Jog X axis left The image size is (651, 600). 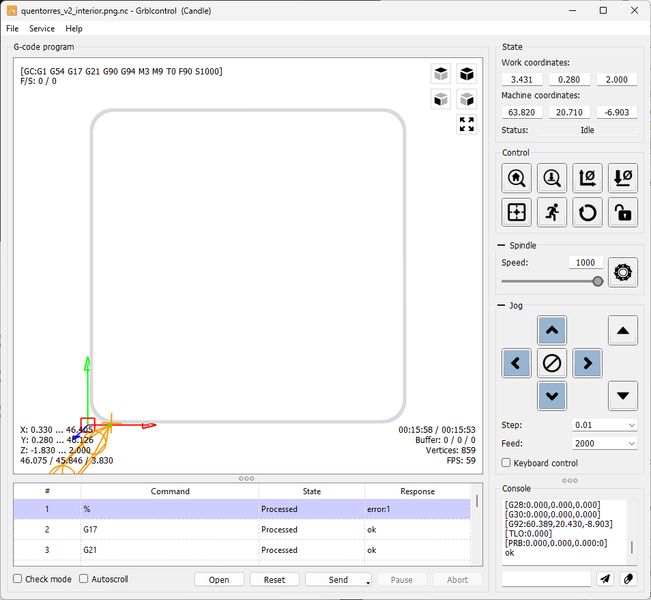click(516, 363)
